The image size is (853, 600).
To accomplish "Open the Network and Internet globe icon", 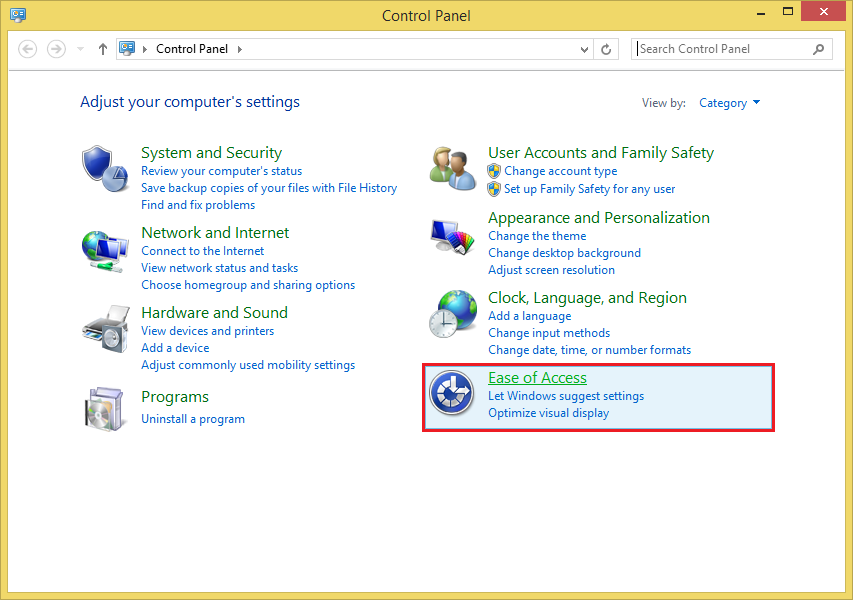I will click(x=105, y=251).
